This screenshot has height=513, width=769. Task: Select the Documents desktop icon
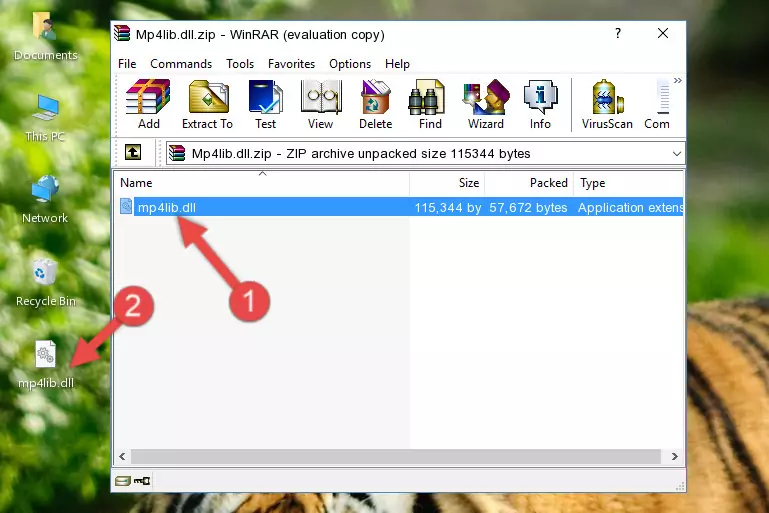pos(46,36)
